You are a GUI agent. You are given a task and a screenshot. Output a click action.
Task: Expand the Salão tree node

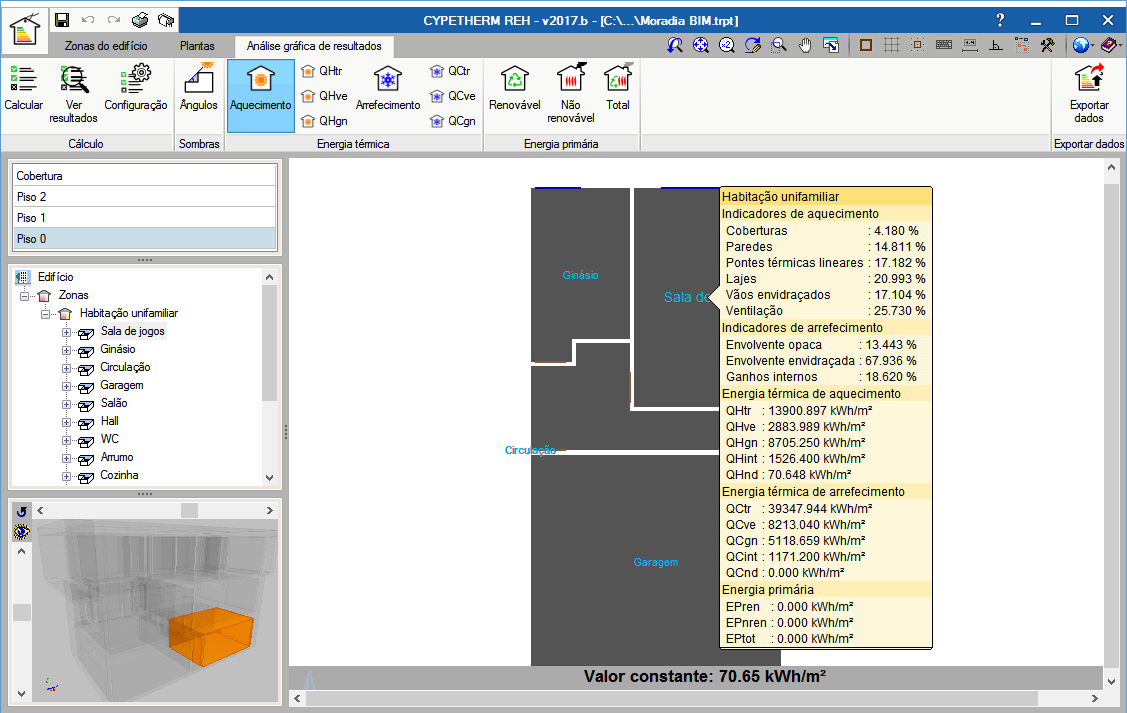tap(66, 404)
